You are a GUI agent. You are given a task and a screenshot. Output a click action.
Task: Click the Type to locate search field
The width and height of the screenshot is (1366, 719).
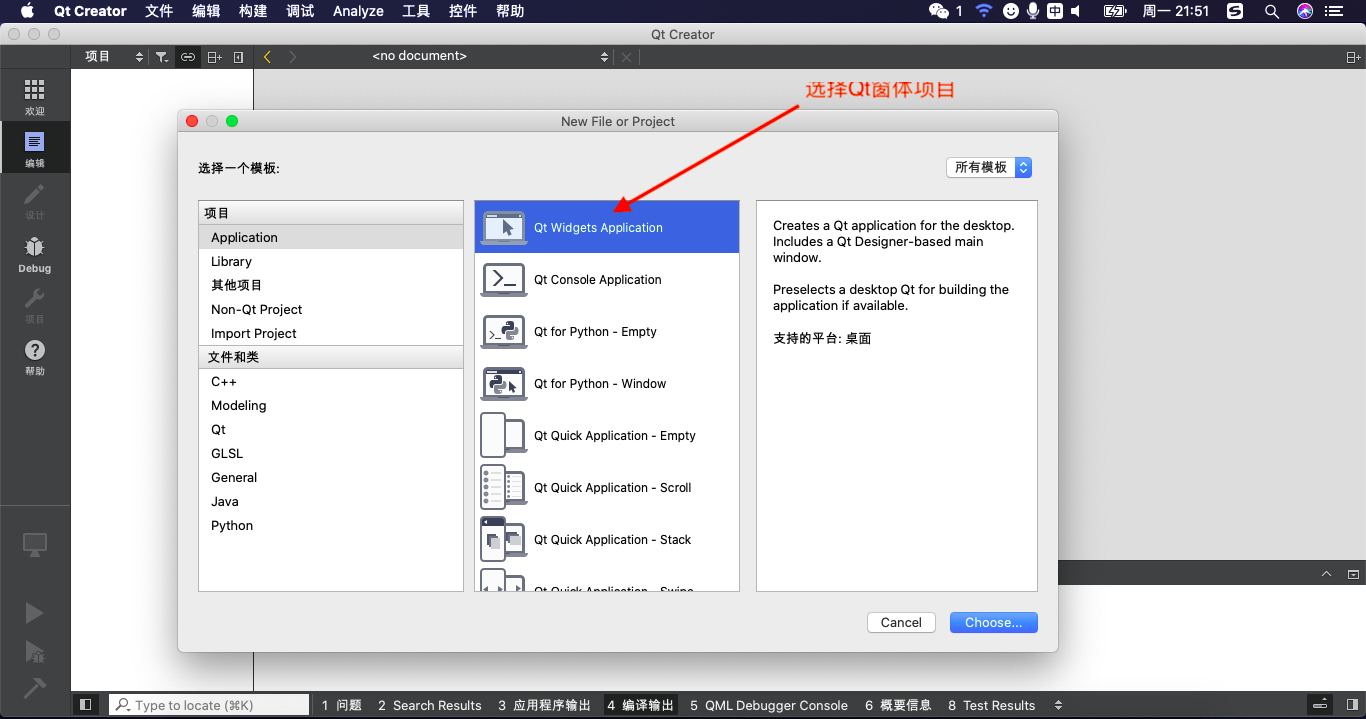click(x=209, y=705)
